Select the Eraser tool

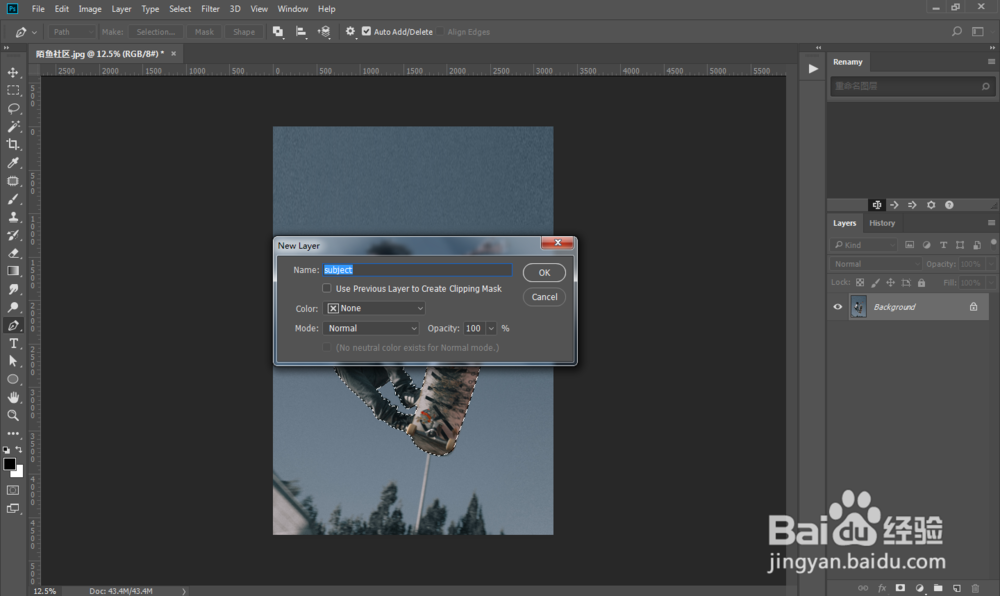tap(13, 253)
